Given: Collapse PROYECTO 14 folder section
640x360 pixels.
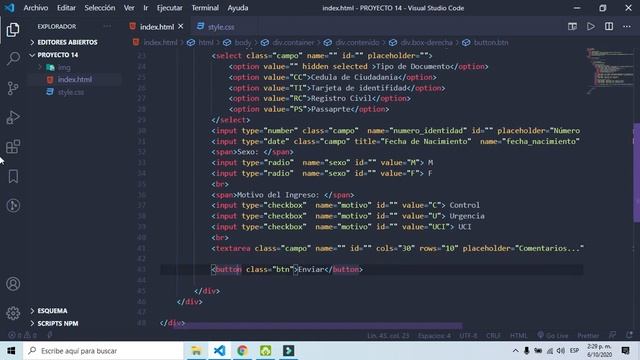Looking at the screenshot, I should tap(54, 55).
